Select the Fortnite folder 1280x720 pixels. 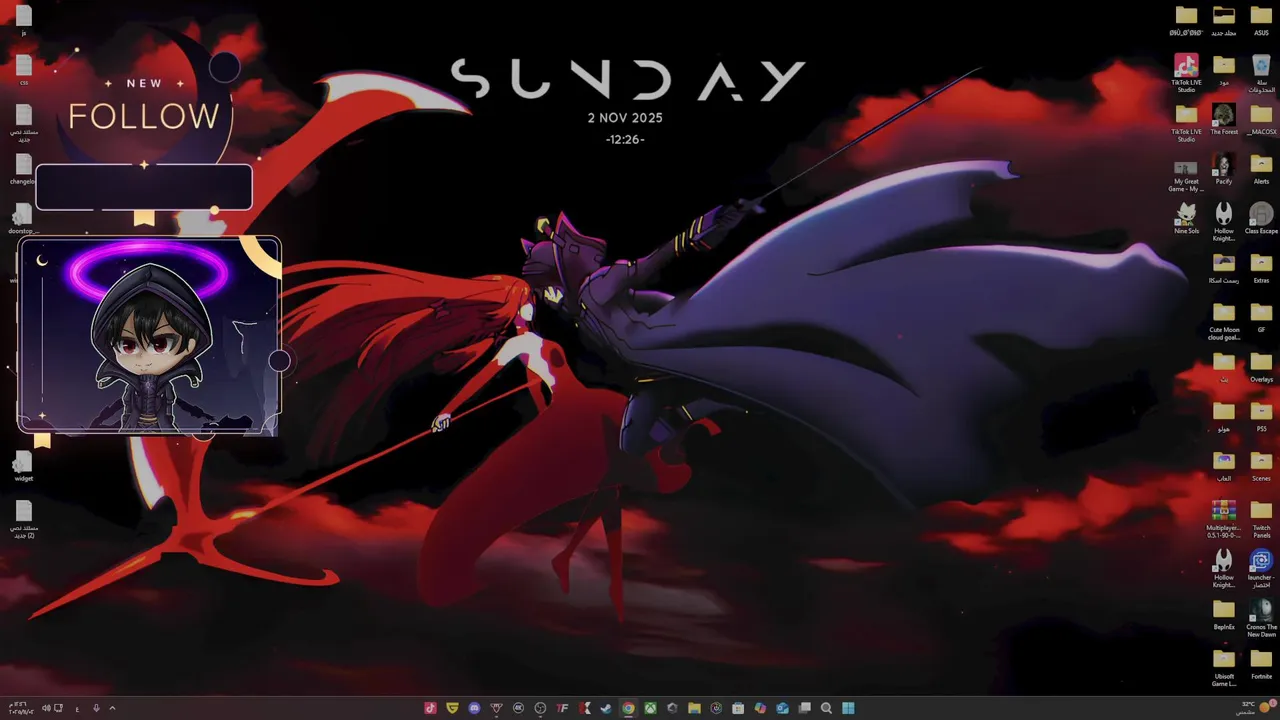tap(1261, 663)
